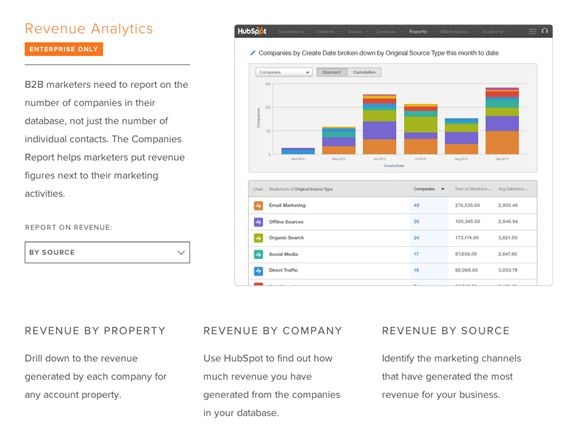Click the teal Social Media icon
The image size is (580, 443).
(x=259, y=254)
